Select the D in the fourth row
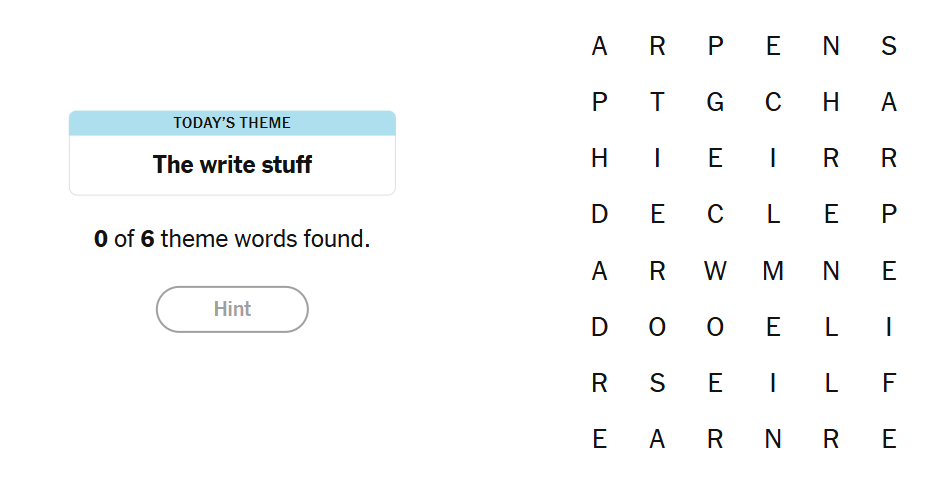Image resolution: width=948 pixels, height=491 pixels. tap(599, 215)
